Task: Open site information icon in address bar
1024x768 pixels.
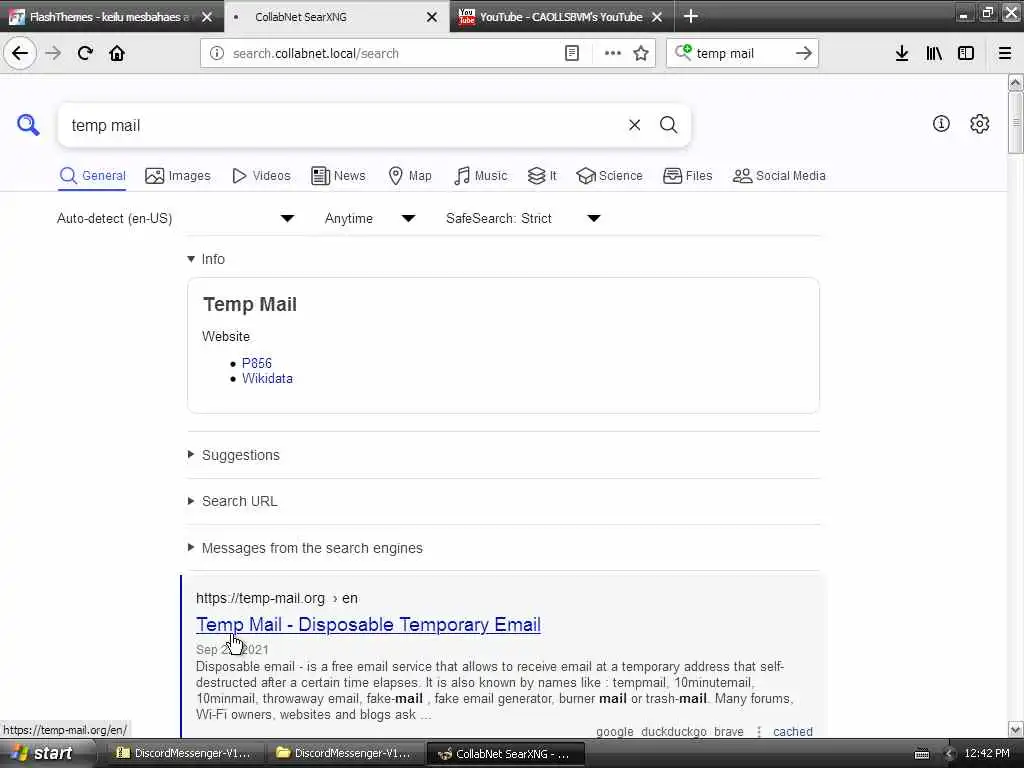Action: [217, 53]
